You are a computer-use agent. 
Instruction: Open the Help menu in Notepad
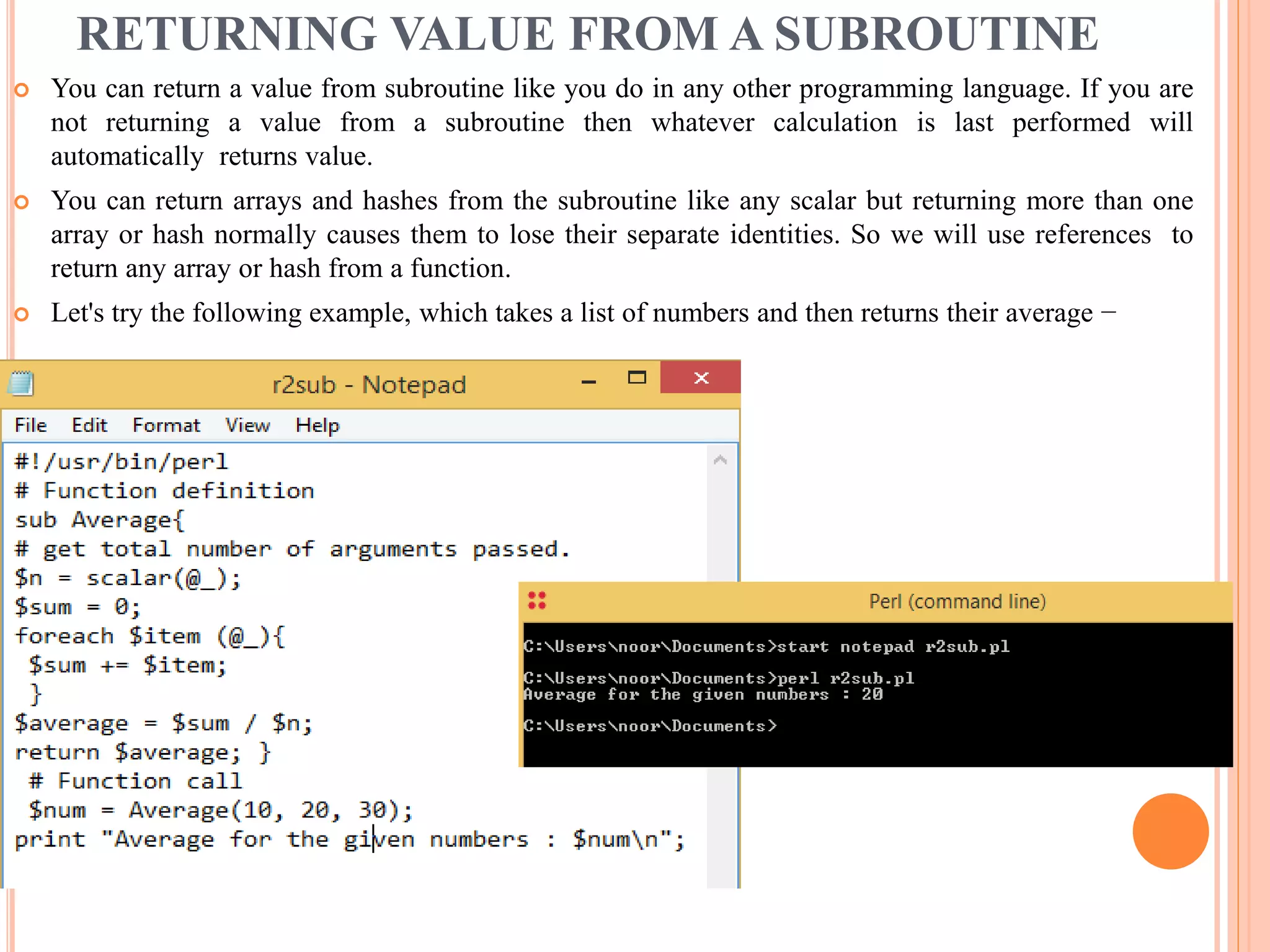click(x=317, y=425)
